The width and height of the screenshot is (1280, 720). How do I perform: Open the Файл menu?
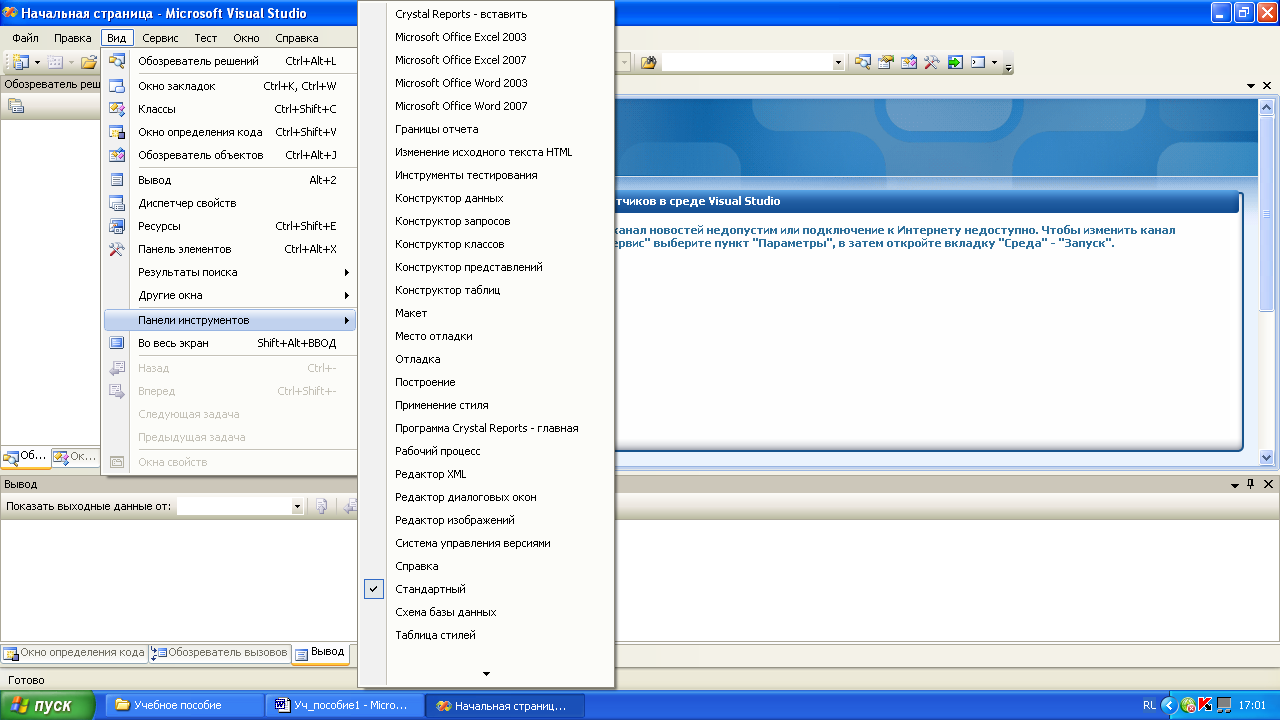point(26,38)
